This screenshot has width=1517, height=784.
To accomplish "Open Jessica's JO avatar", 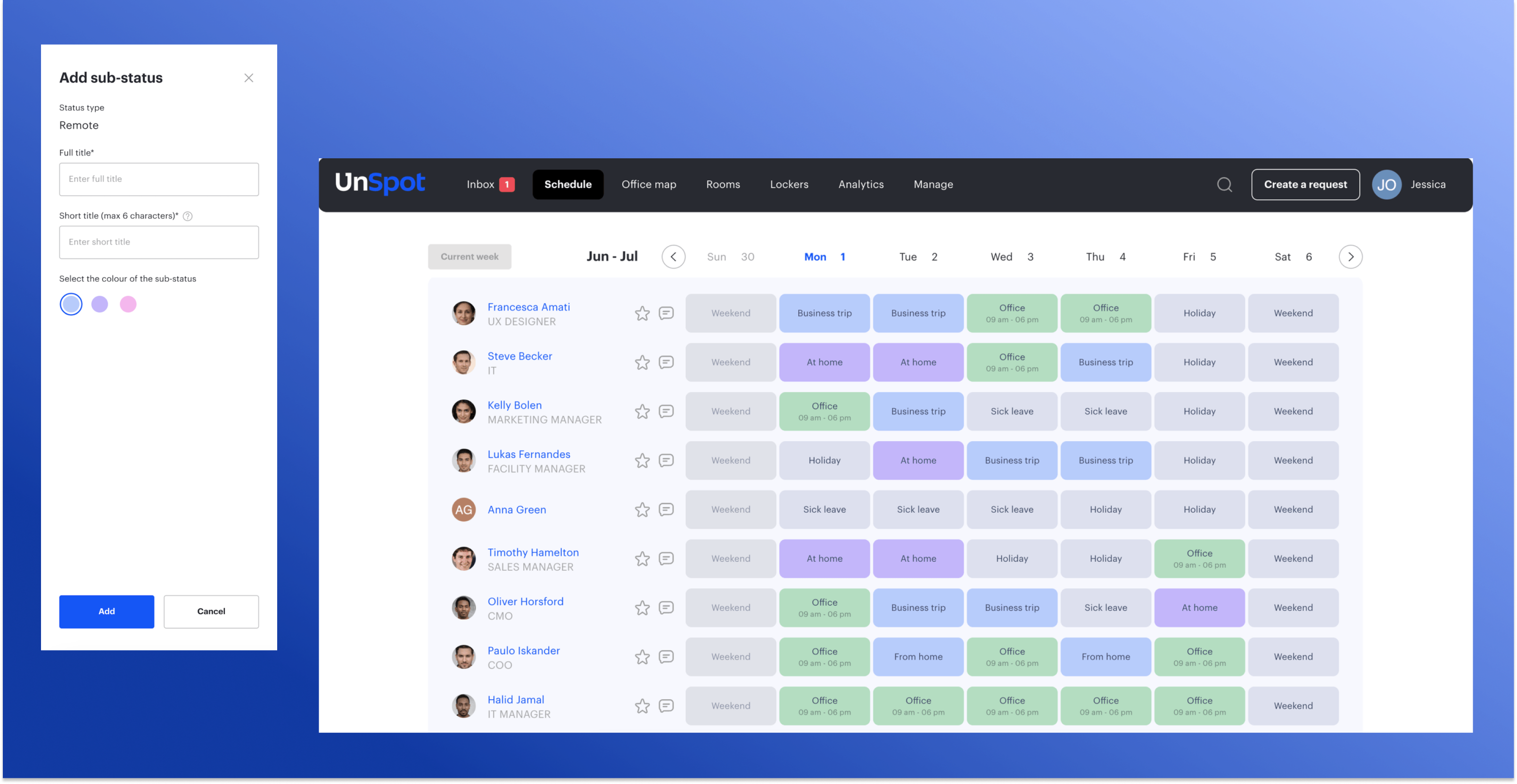I will point(1386,185).
